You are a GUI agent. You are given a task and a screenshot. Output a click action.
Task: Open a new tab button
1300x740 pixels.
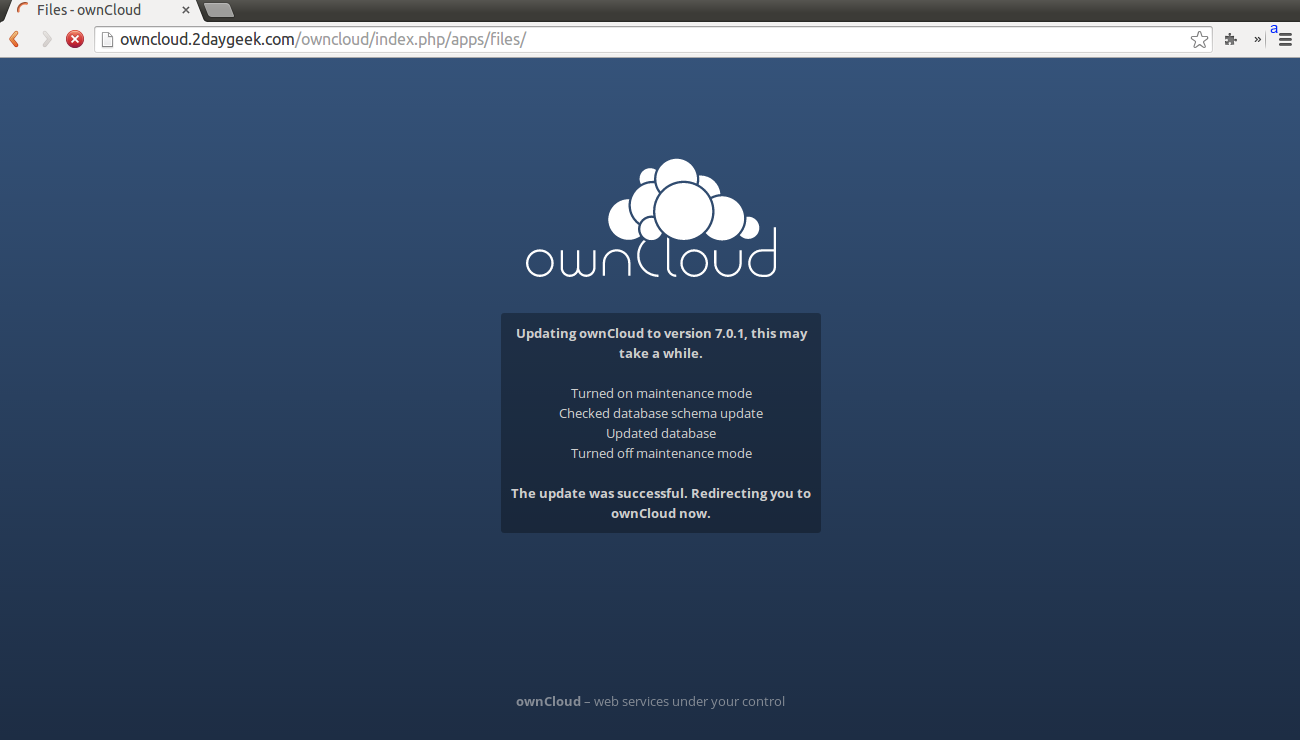click(x=218, y=10)
